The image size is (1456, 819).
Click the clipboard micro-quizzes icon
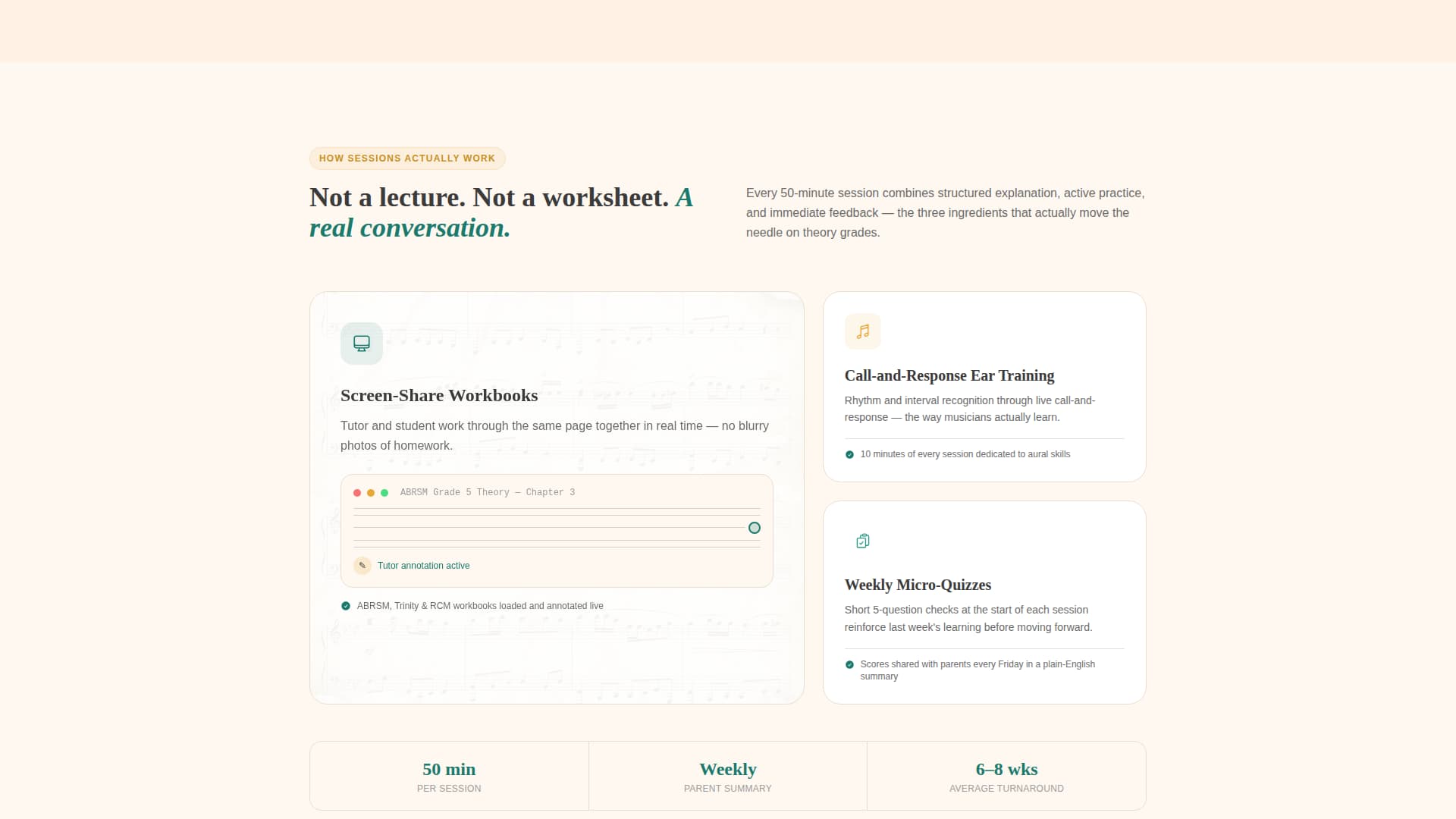[x=863, y=541]
